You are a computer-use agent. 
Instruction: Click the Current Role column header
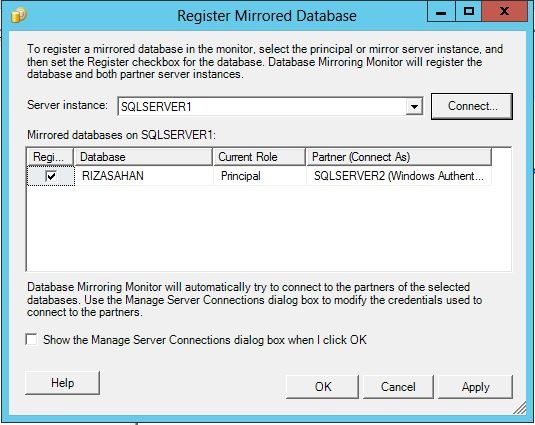[259, 157]
